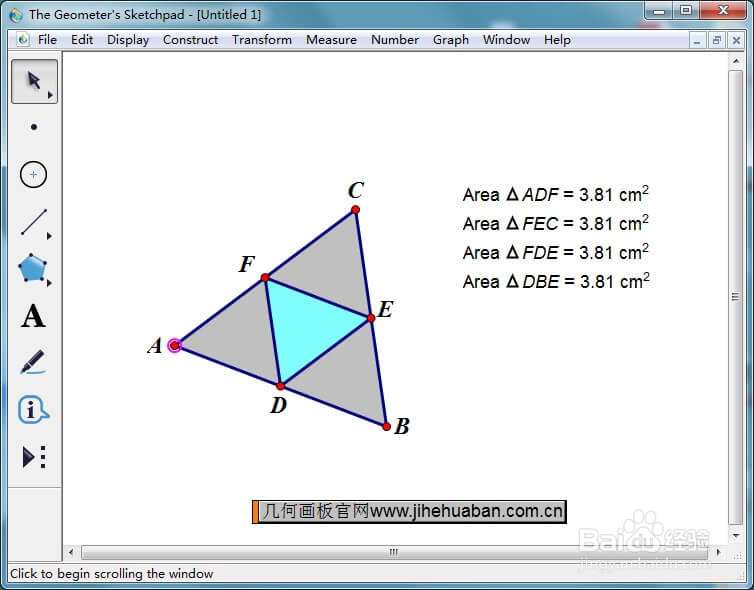754x590 pixels.
Task: Expand the Polygon tool flyout triangle
Action: 49,283
